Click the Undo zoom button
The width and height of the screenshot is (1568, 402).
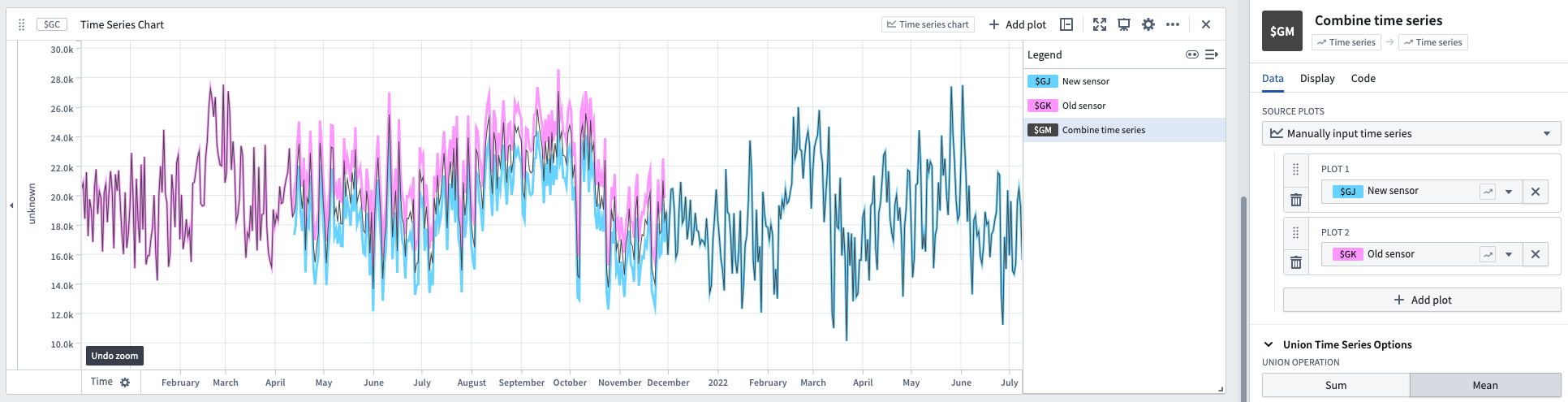(x=114, y=356)
